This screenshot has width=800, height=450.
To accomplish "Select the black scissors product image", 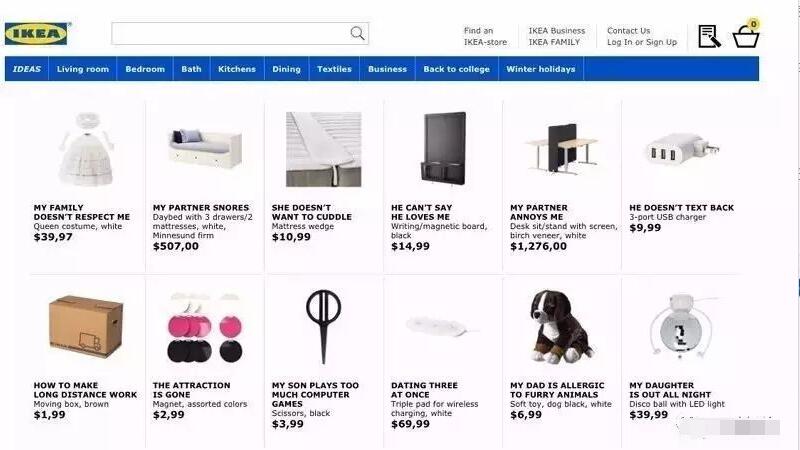I will click(x=323, y=327).
